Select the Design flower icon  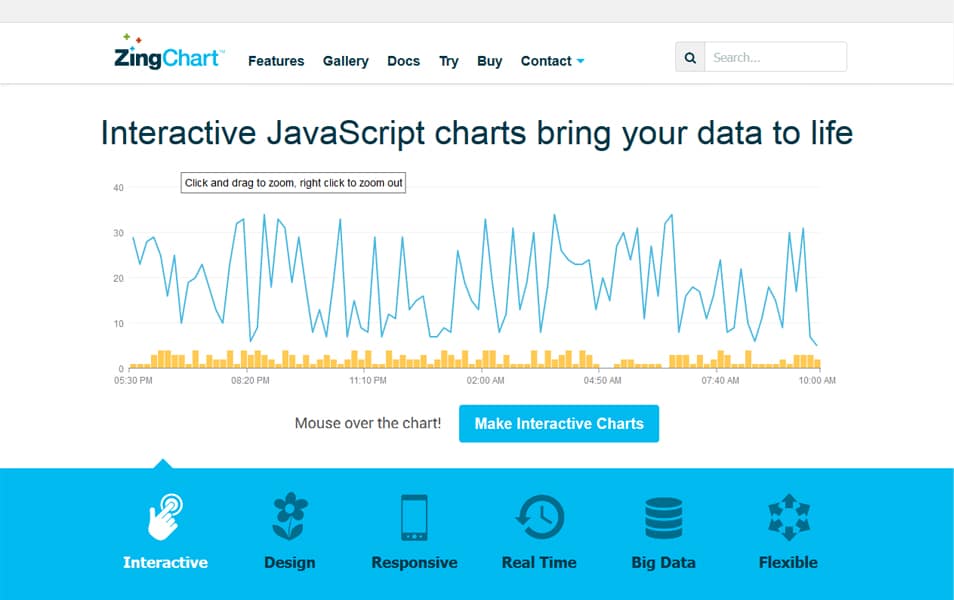coord(290,517)
